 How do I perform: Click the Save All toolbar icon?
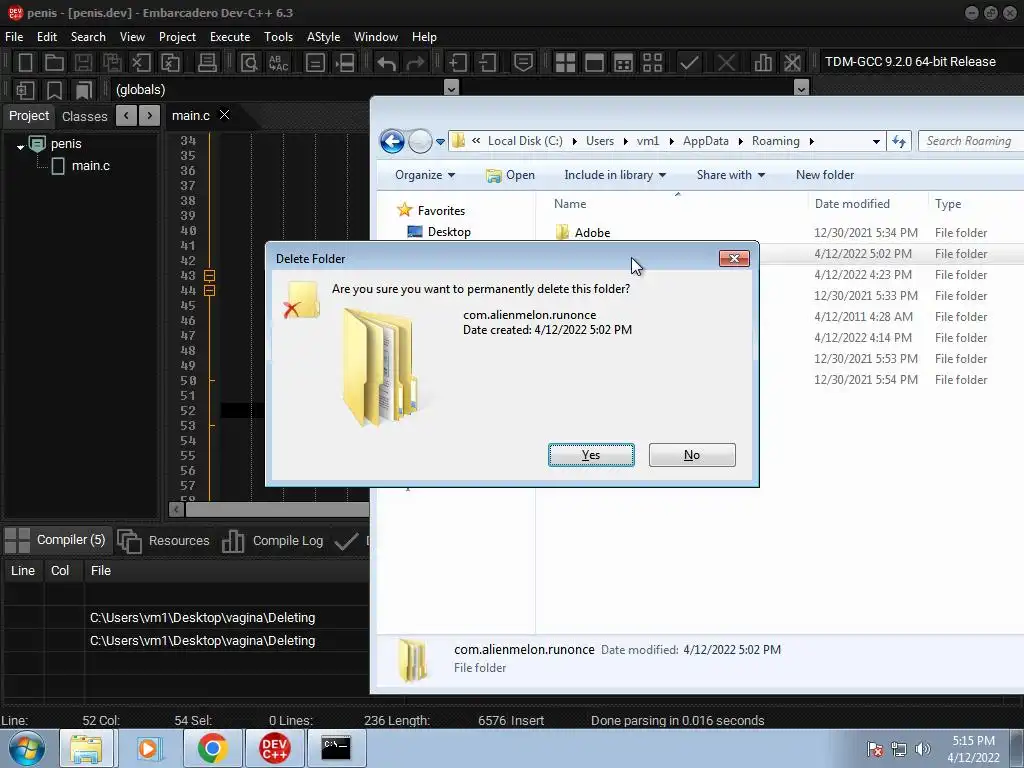112,63
